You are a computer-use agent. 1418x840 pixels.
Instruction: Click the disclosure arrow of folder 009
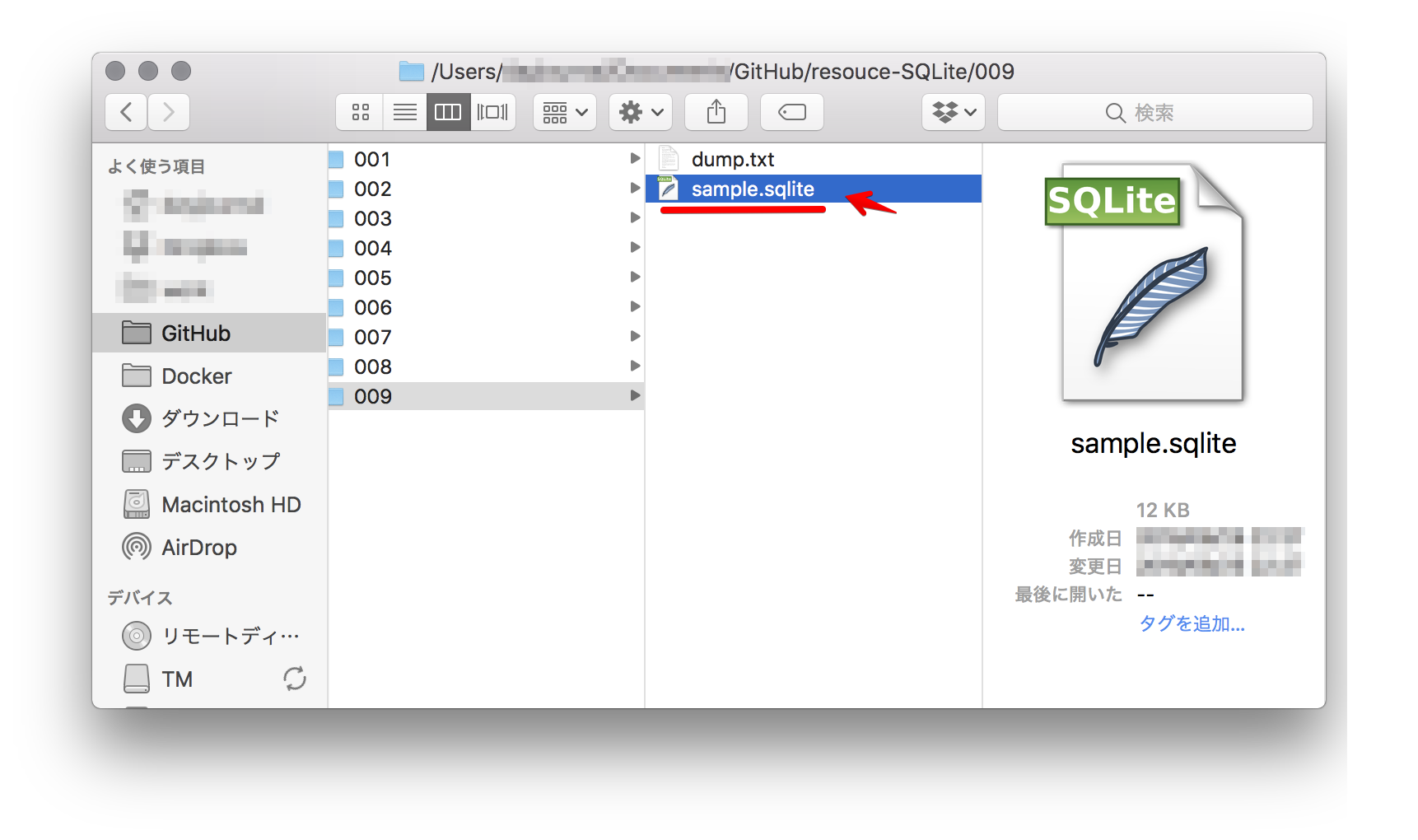(x=635, y=395)
